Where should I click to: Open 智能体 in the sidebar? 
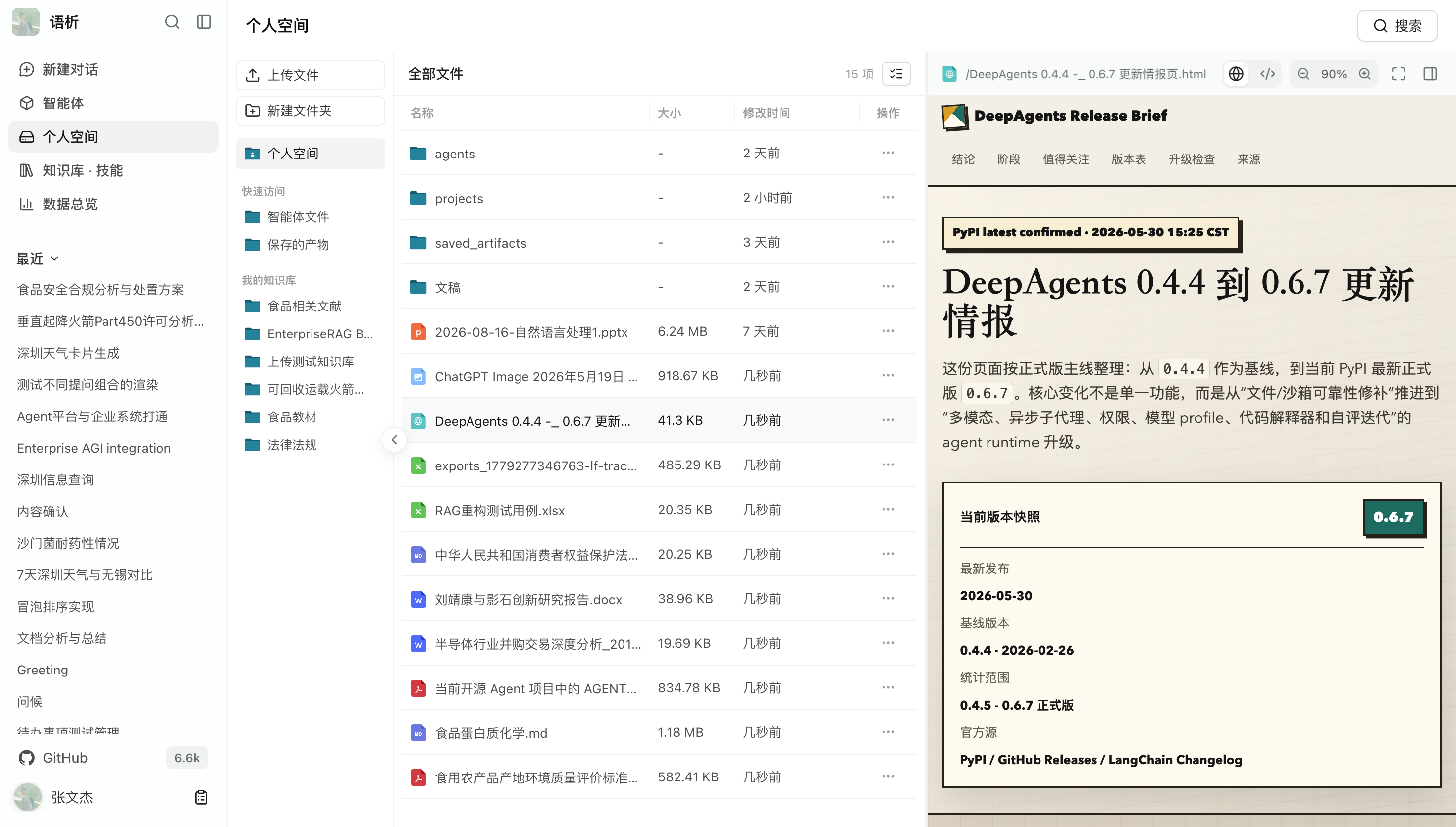coord(113,103)
